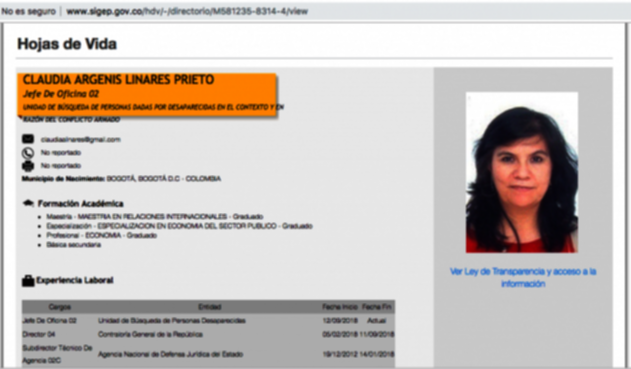This screenshot has width=631, height=369.
Task: Click the fax printer icon
Action: point(28,166)
